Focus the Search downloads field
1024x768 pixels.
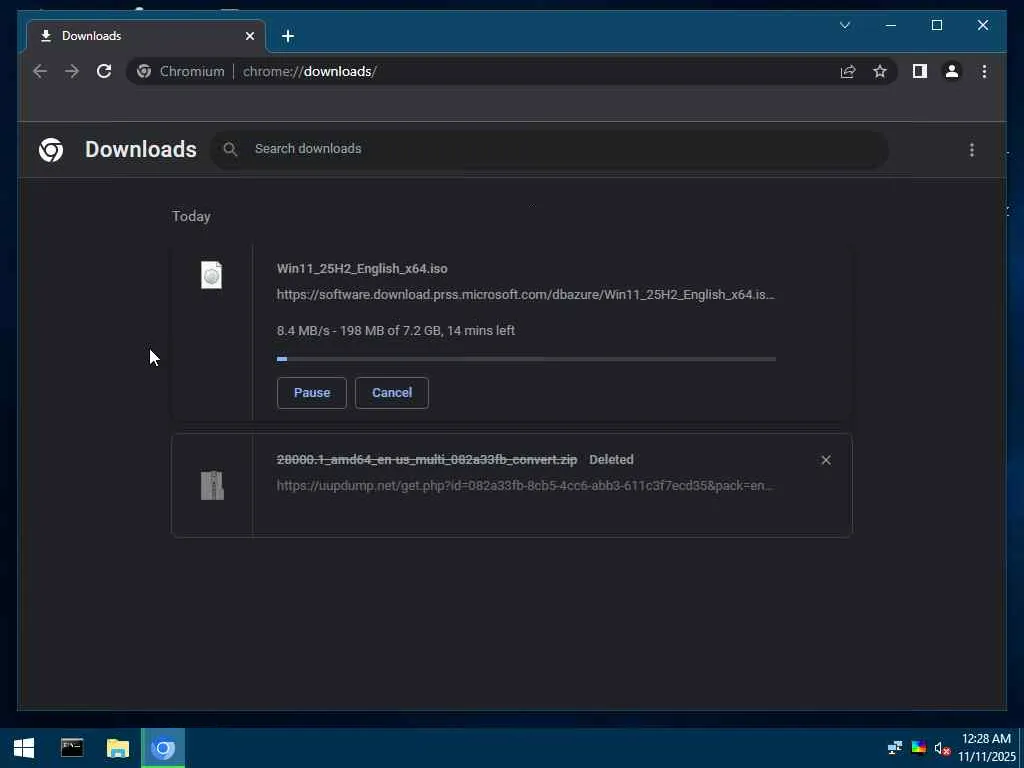[549, 150]
